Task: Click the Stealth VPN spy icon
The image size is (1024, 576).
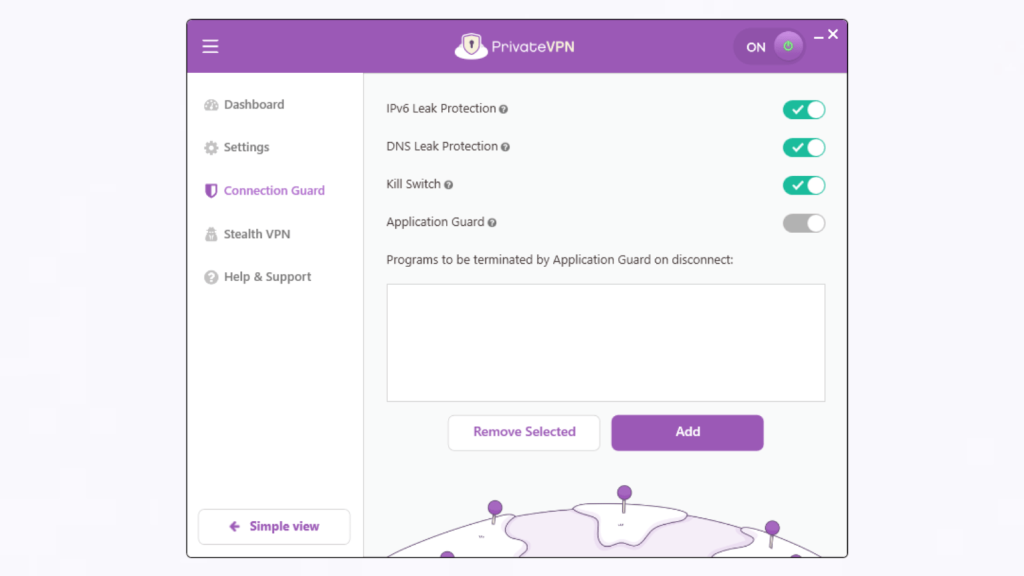Action: [x=211, y=234]
